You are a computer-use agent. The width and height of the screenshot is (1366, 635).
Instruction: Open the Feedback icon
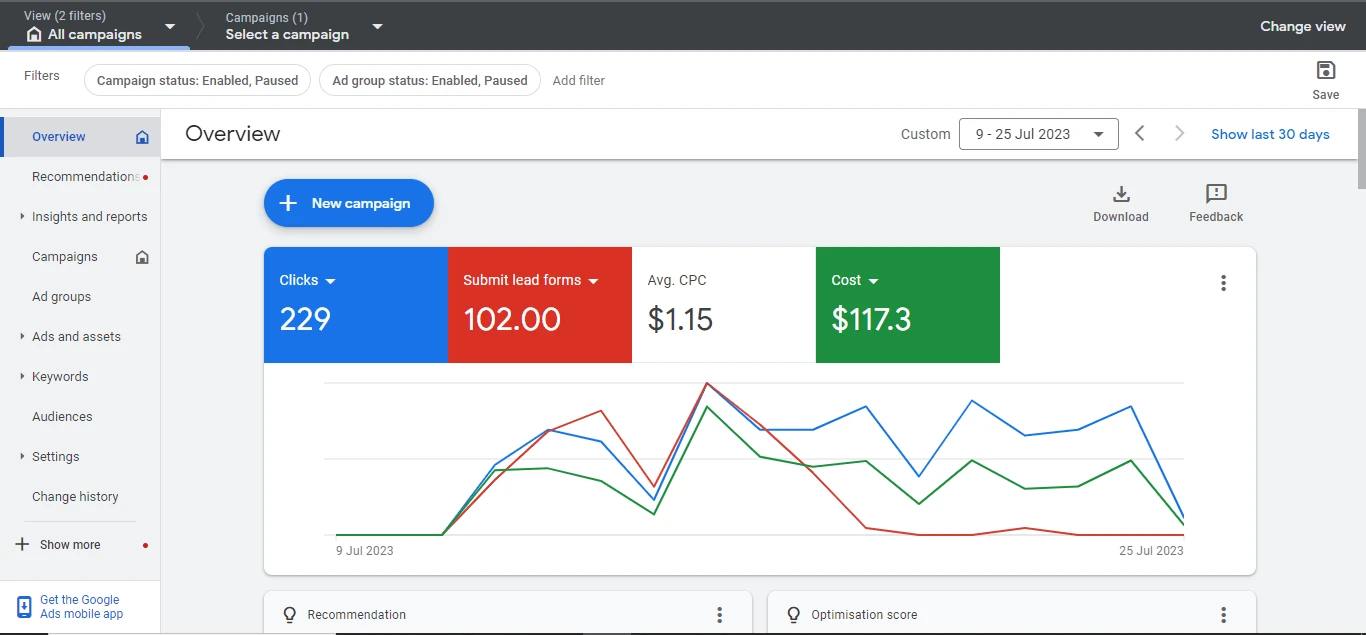pos(1216,194)
